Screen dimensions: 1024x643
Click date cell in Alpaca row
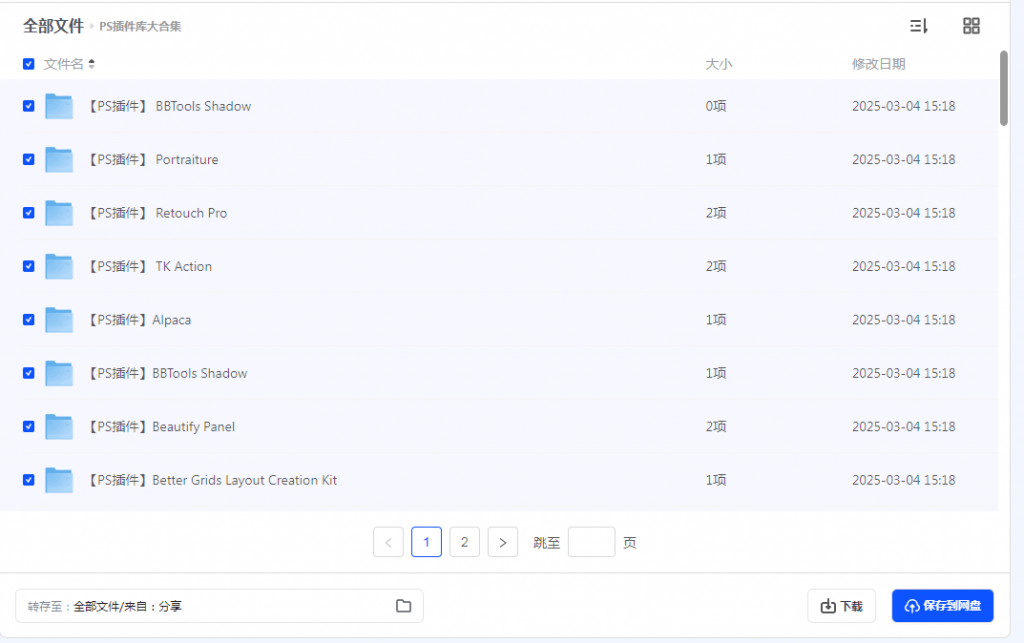pyautogui.click(x=904, y=320)
